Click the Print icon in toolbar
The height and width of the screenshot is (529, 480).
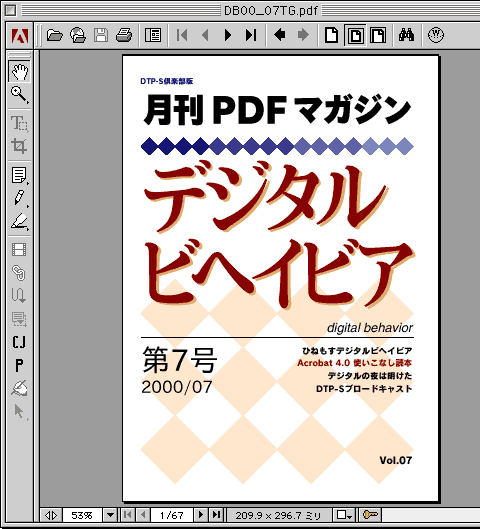tap(124, 35)
